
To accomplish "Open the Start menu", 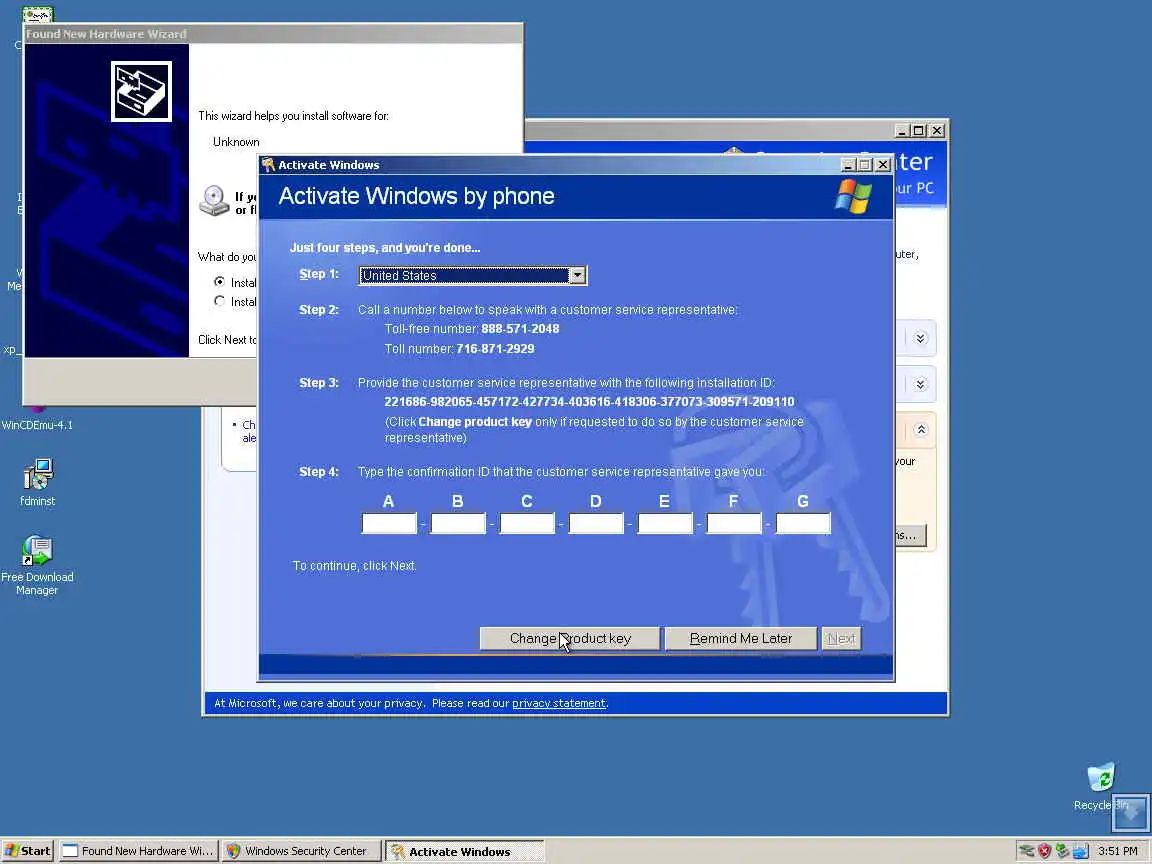I will coord(28,851).
